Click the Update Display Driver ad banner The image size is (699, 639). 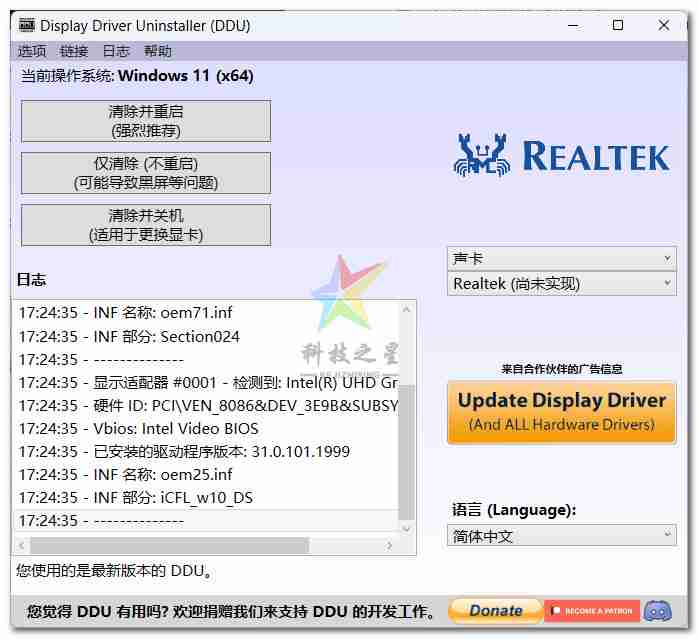tap(561, 411)
